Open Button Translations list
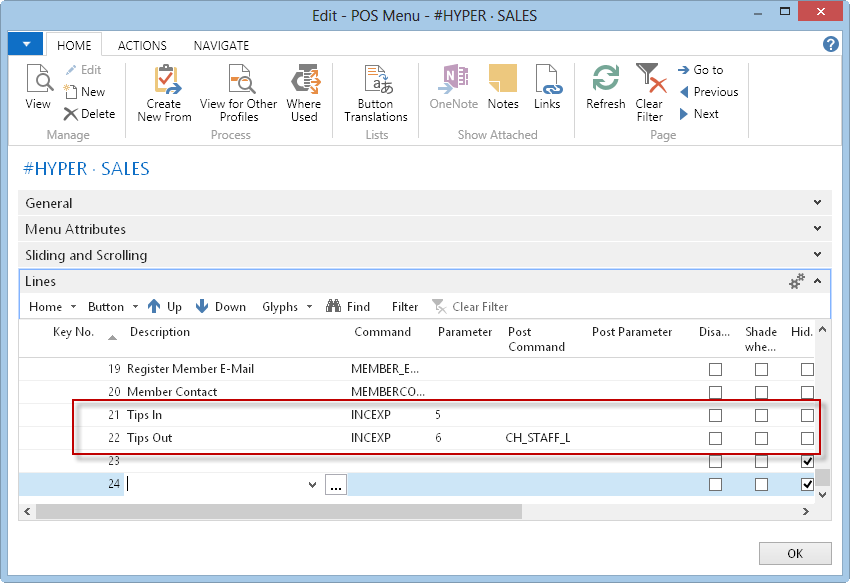 click(x=376, y=81)
